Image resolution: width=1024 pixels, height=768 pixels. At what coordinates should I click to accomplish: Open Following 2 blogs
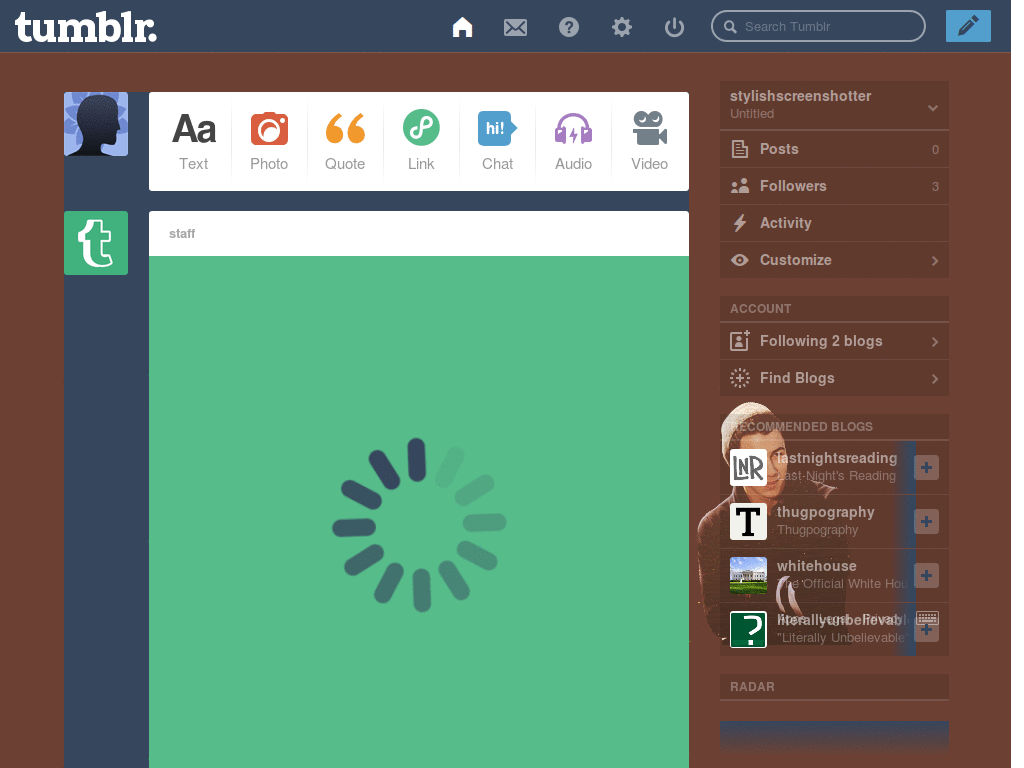[835, 341]
